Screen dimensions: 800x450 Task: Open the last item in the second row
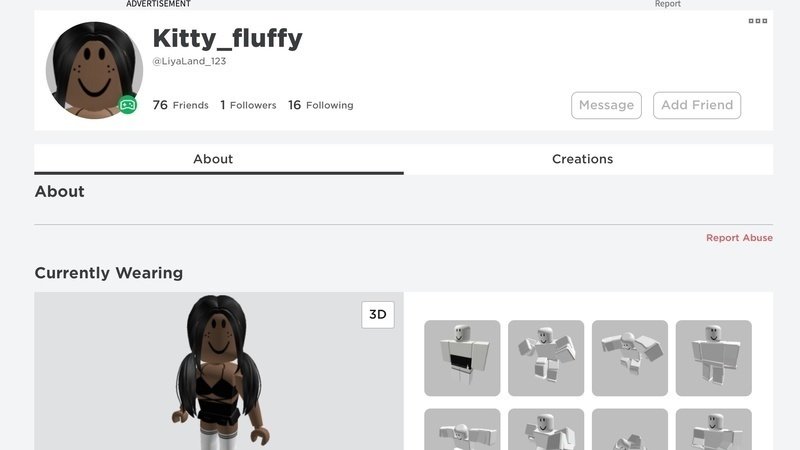click(x=714, y=429)
